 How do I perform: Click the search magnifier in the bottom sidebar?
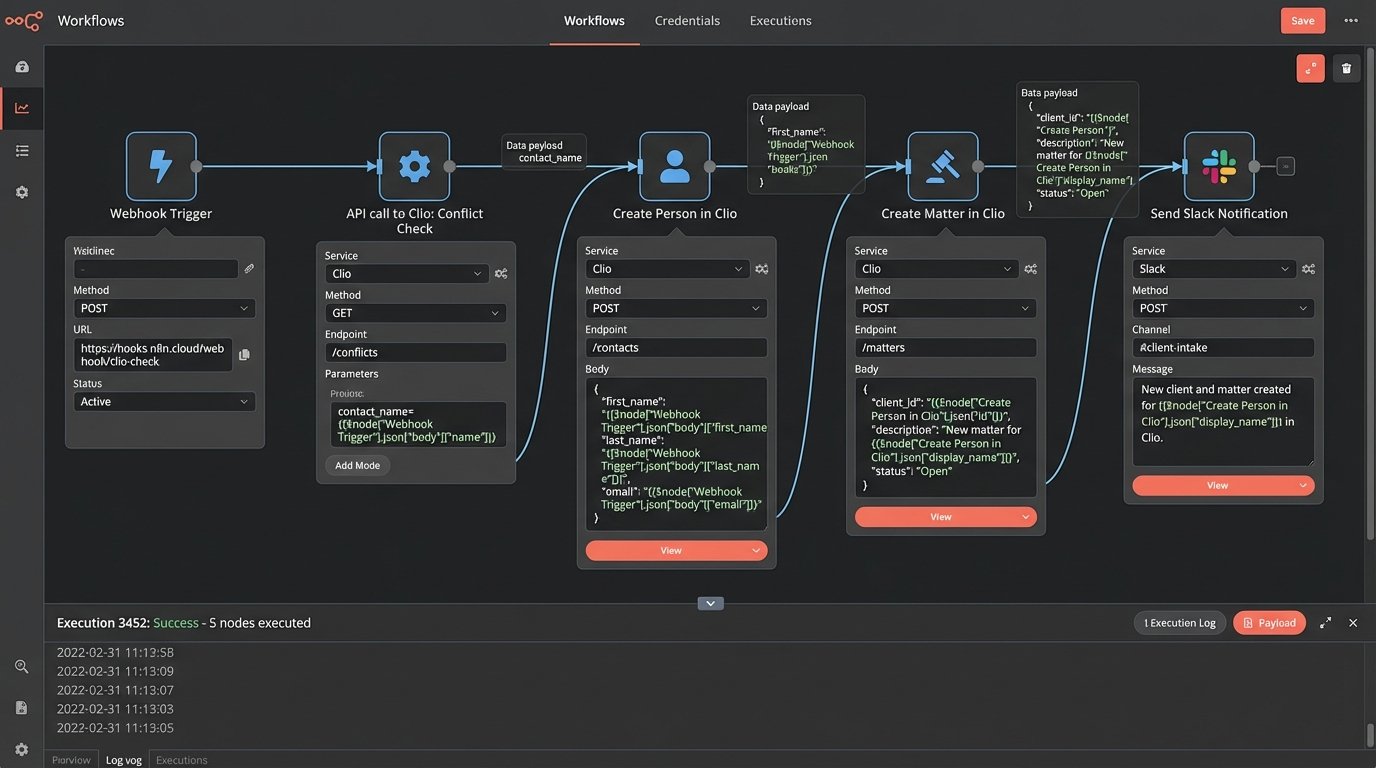tap(20, 665)
